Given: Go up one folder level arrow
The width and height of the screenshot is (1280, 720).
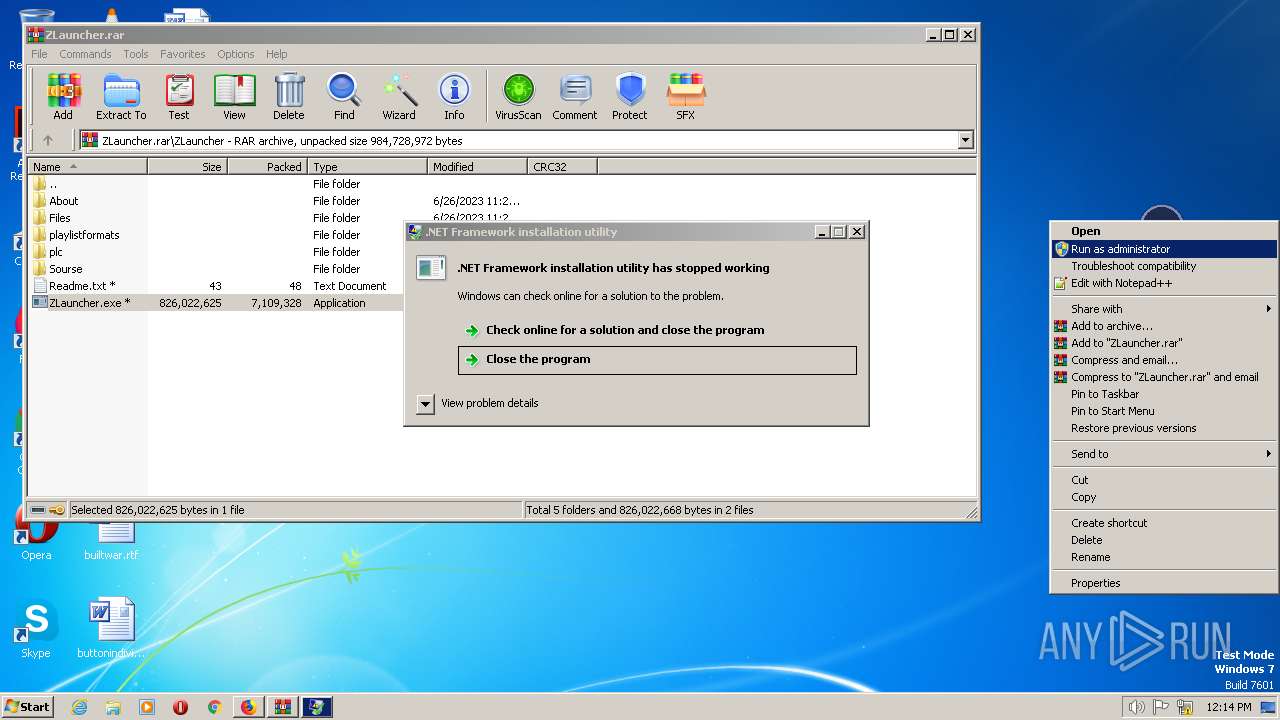Looking at the screenshot, I should point(47,141).
